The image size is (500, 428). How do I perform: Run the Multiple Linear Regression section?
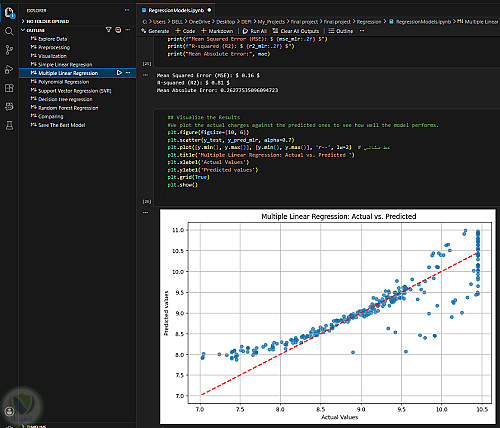coord(119,73)
